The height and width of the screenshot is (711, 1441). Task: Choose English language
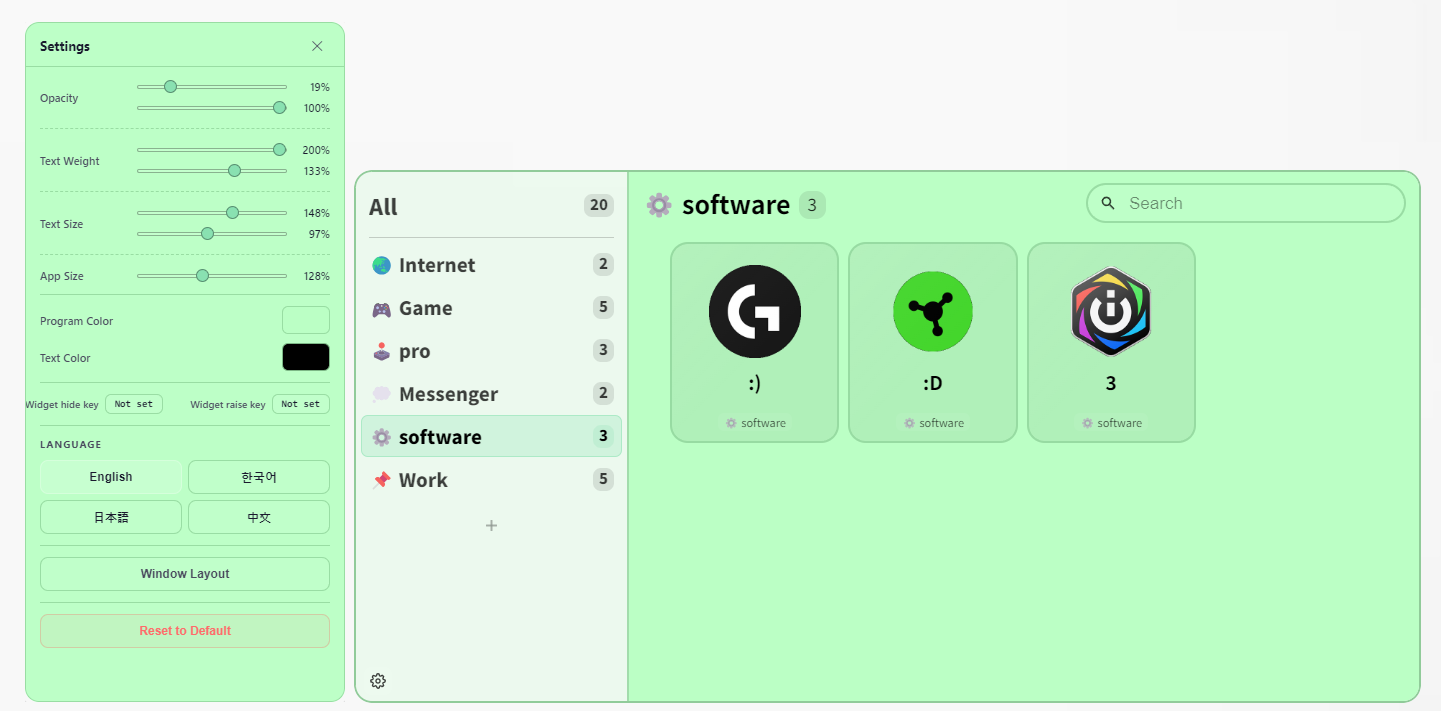(x=111, y=477)
